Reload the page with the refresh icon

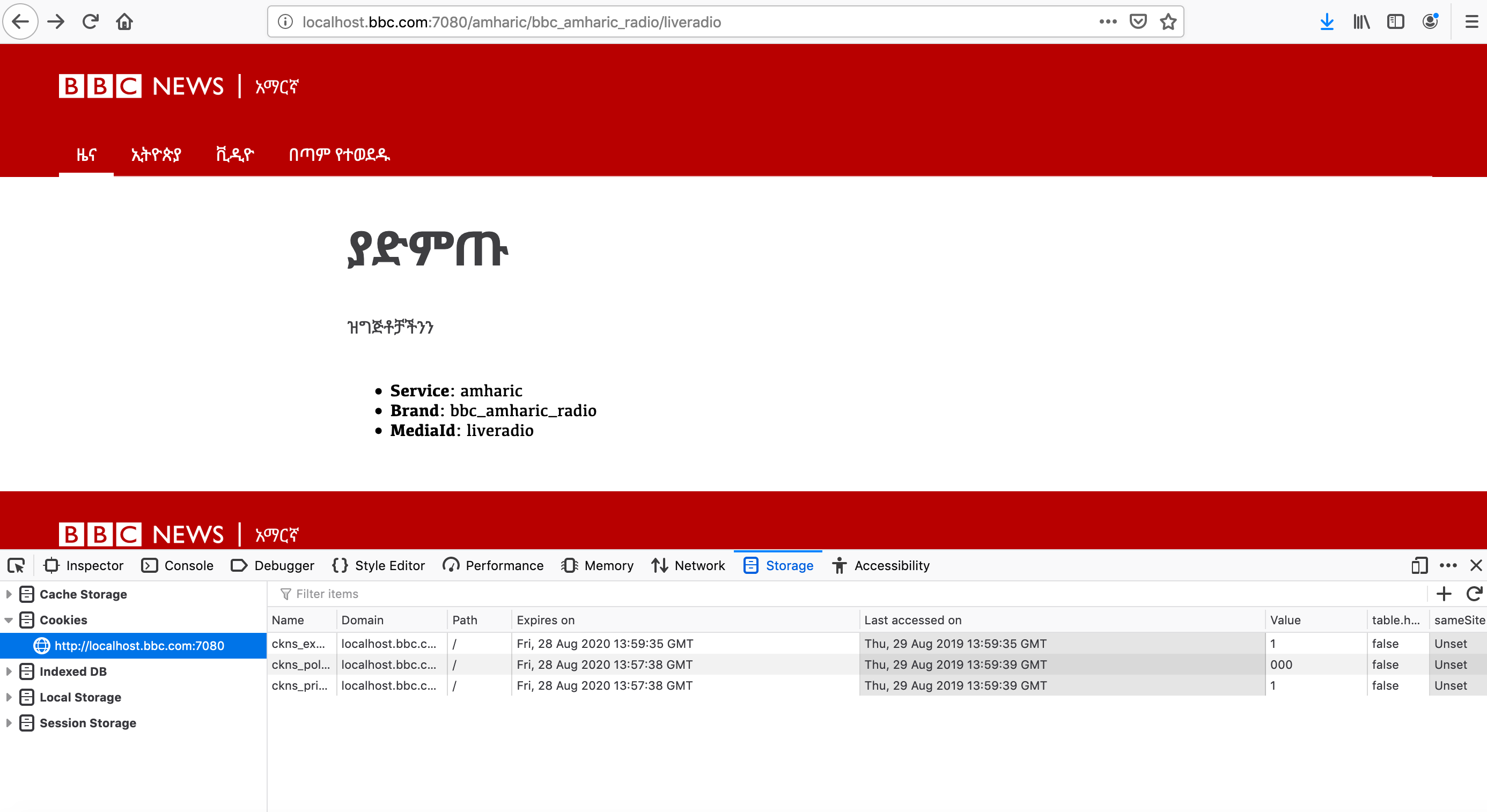[x=90, y=21]
